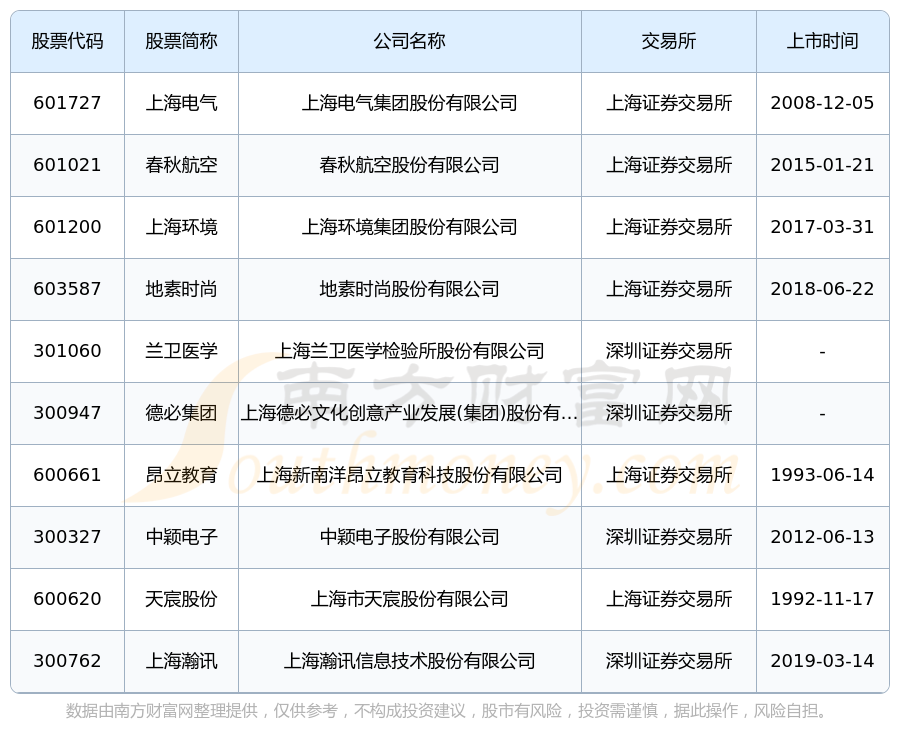Select company 上海电气集团股份有限公司
Image resolution: width=900 pixels, height=738 pixels.
410,103
